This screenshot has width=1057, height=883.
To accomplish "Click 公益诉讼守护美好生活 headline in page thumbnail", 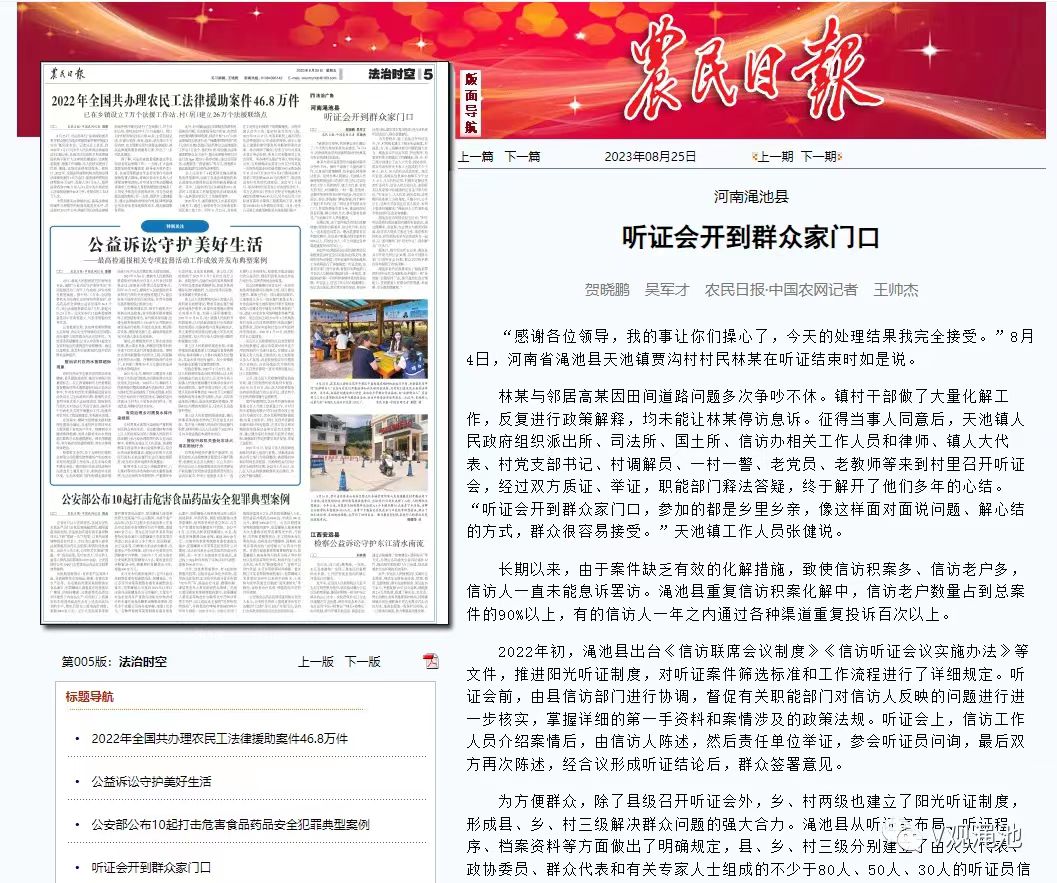I will (x=175, y=245).
